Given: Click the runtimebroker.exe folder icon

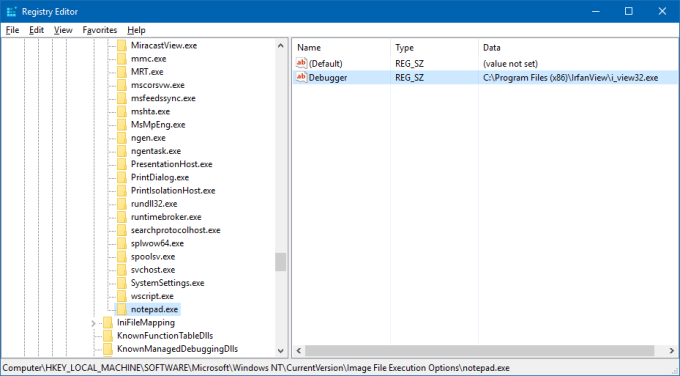Looking at the screenshot, I should pos(122,217).
